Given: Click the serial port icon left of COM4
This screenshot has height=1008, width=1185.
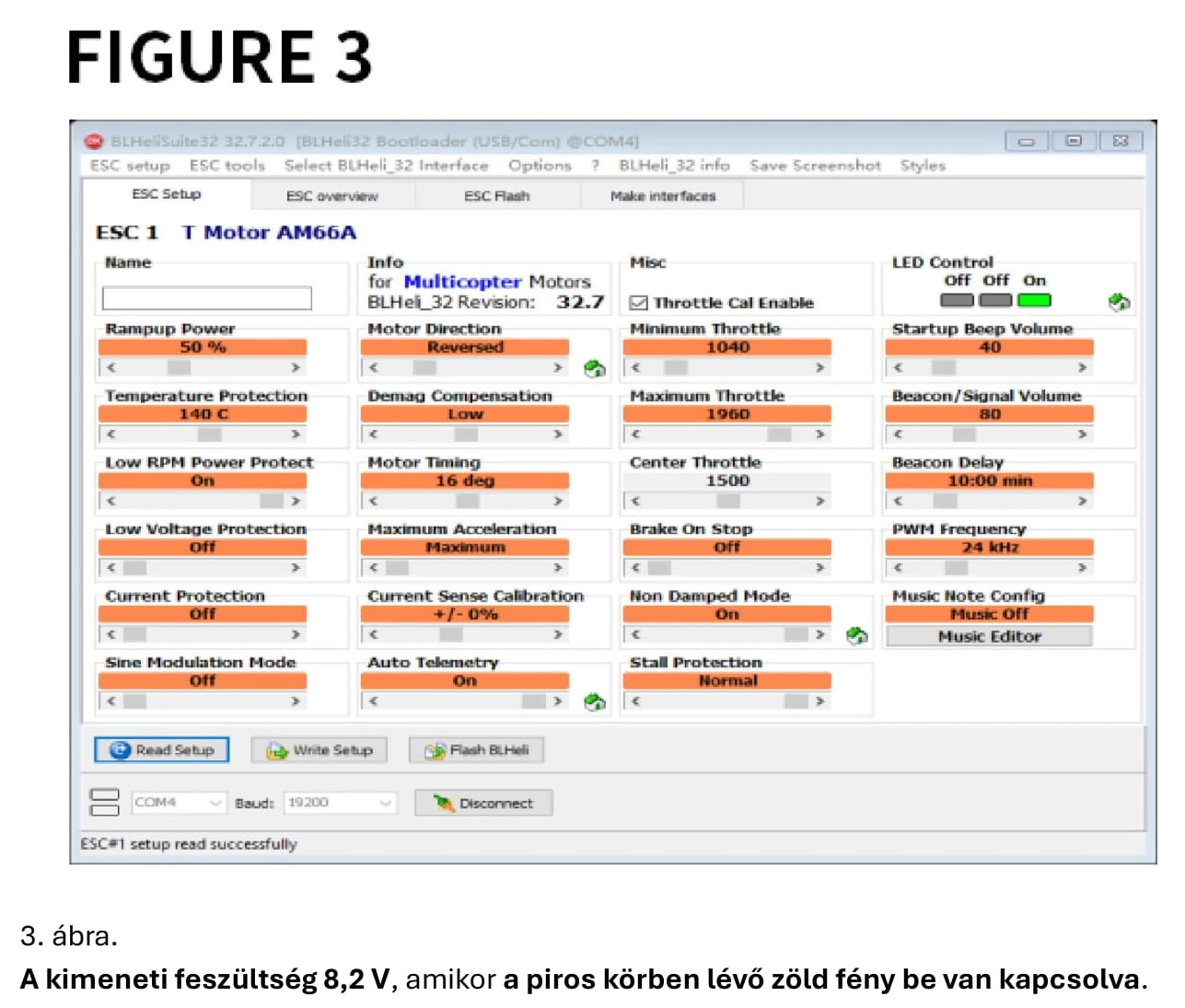Looking at the screenshot, I should tap(104, 803).
